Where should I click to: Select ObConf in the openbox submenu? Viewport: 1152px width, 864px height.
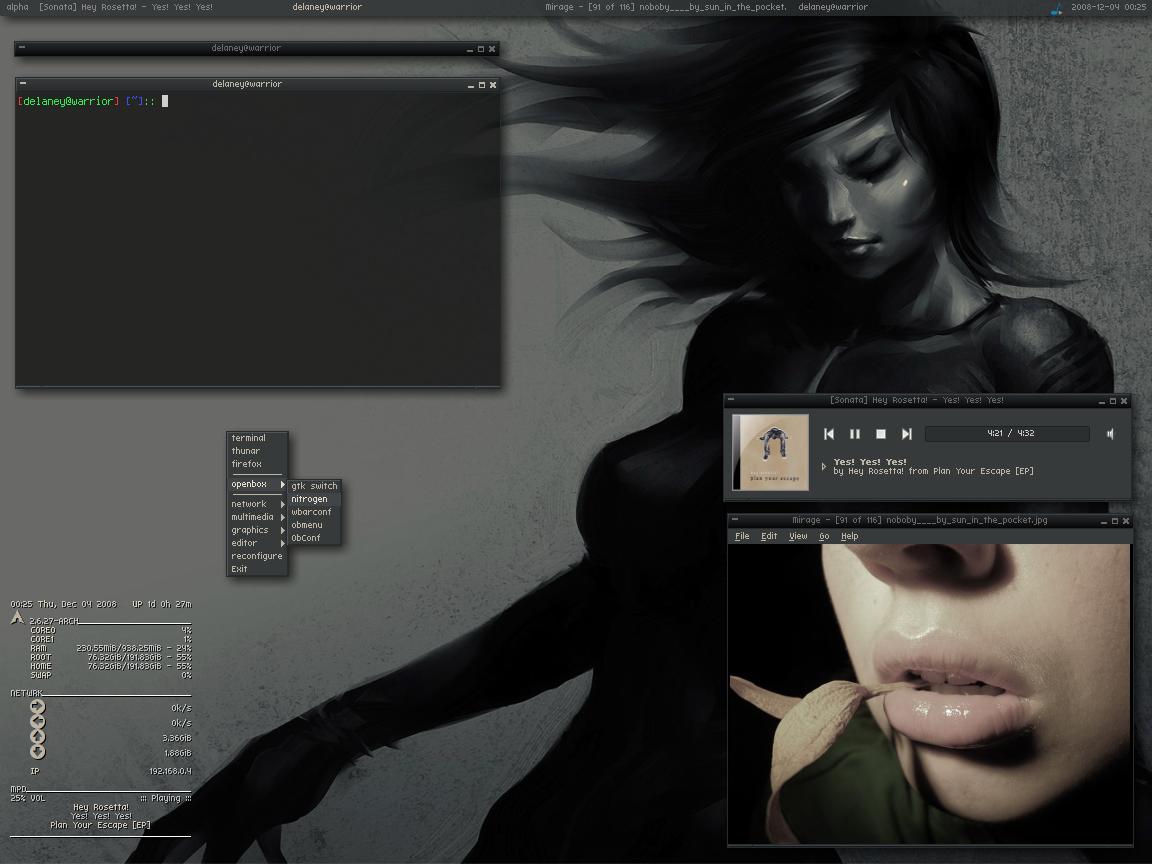coord(314,539)
